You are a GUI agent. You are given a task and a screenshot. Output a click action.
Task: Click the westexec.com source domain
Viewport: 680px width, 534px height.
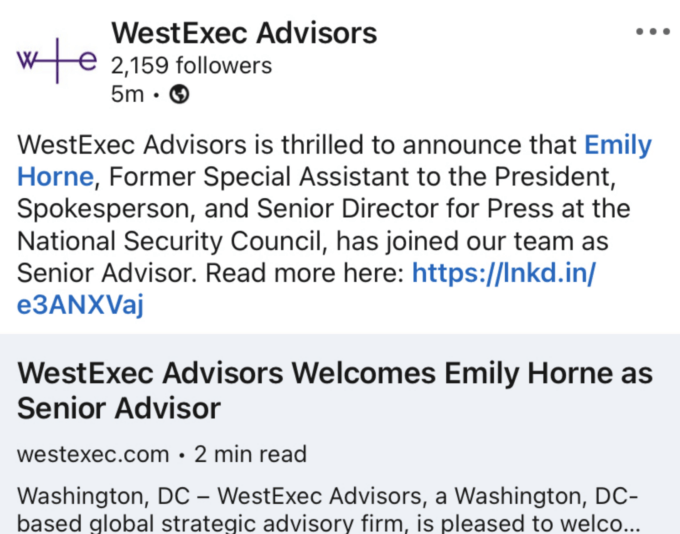click(x=93, y=454)
